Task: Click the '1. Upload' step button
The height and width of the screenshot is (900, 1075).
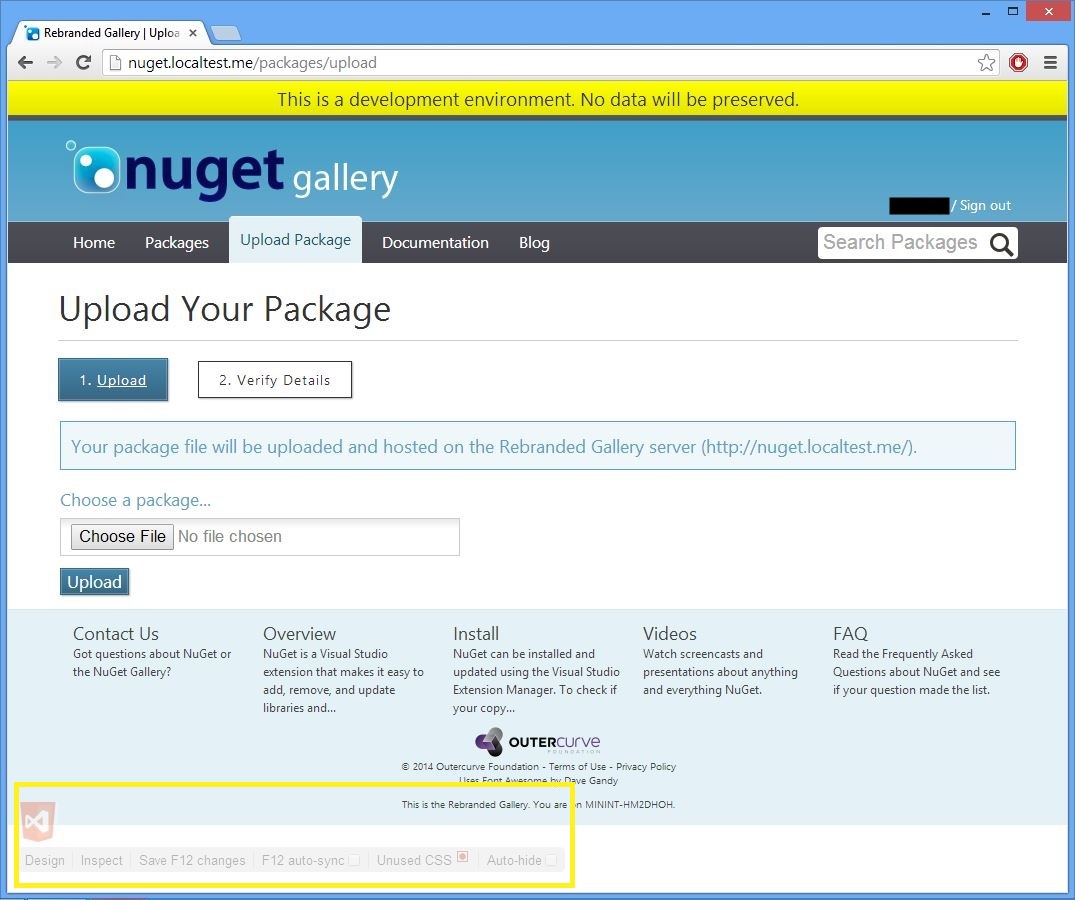Action: pos(113,380)
